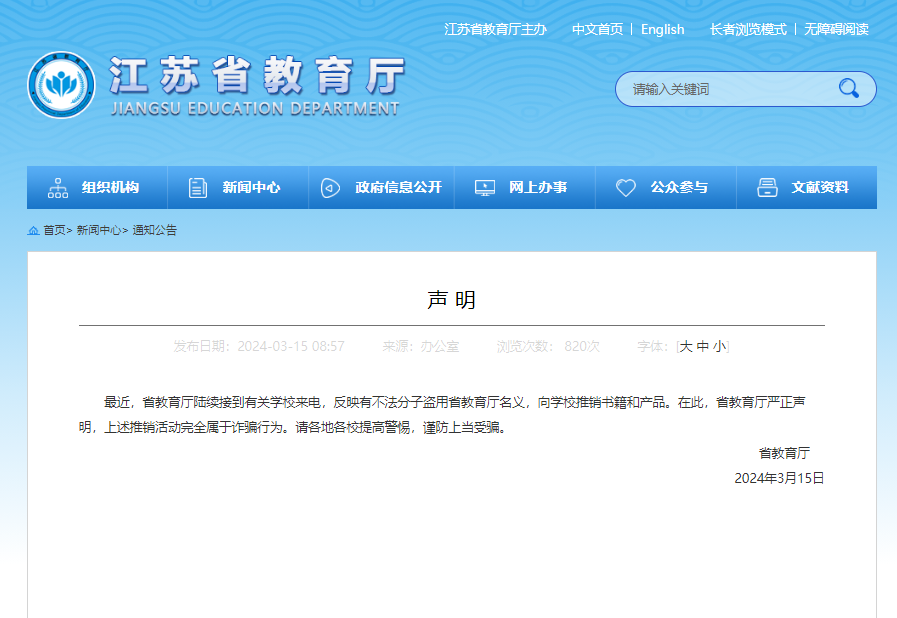Open the 中文首页 homepage link
The height and width of the screenshot is (618, 897).
pos(597,30)
